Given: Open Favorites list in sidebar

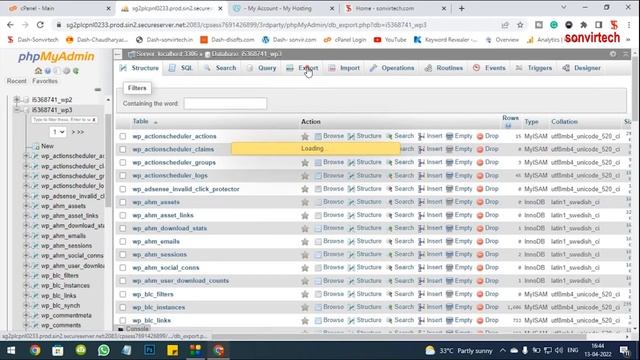Looking at the screenshot, I should tap(45, 81).
